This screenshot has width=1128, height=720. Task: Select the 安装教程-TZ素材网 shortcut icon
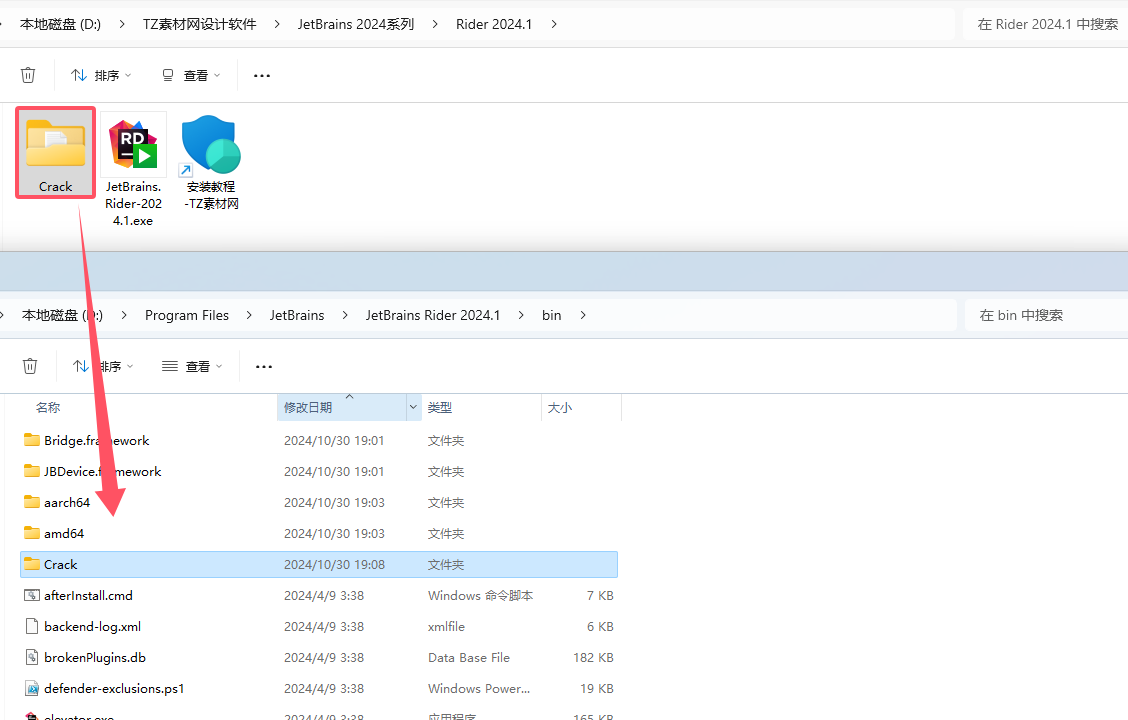coord(211,145)
